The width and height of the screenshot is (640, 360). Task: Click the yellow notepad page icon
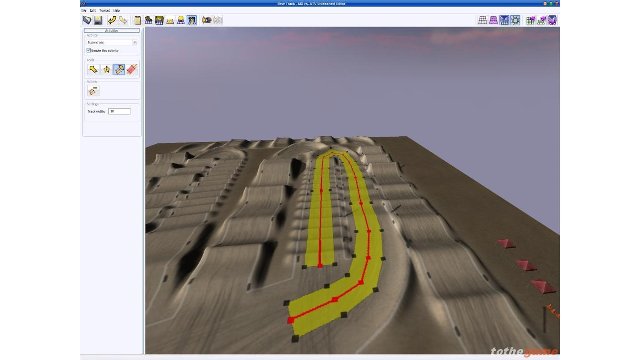coord(138,20)
